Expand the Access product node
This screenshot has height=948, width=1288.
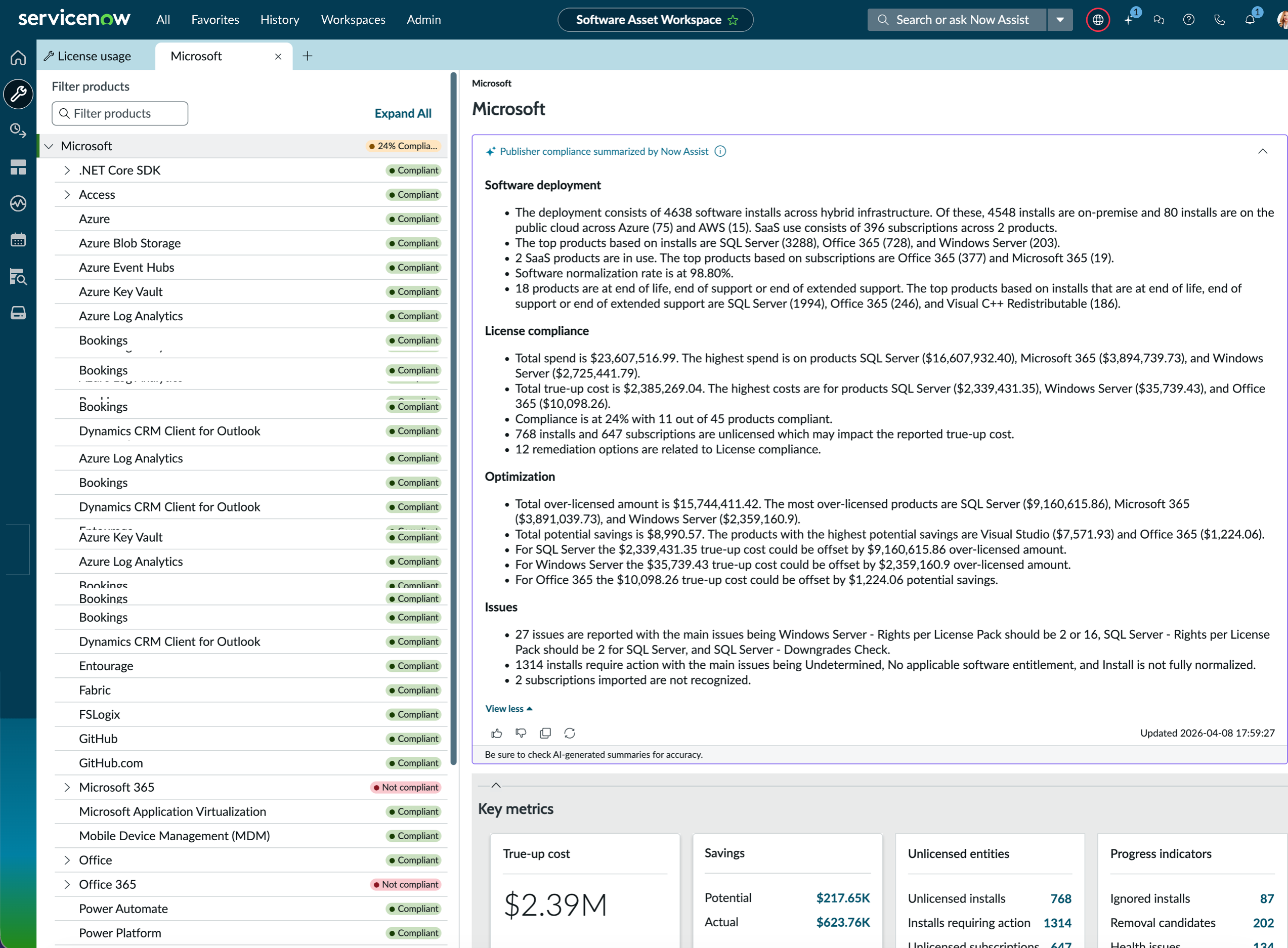[67, 195]
